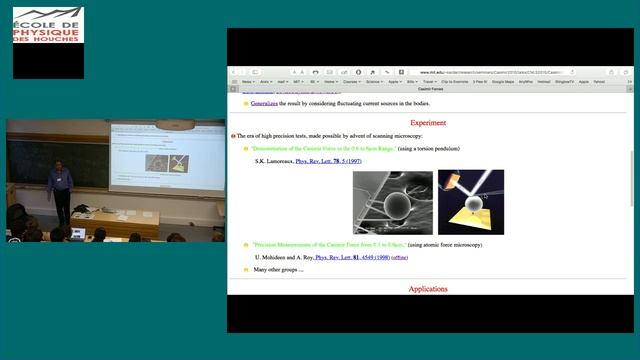This screenshot has height=360, width=640.
Task: Click the round circle toolbar icon
Action: click(x=358, y=72)
